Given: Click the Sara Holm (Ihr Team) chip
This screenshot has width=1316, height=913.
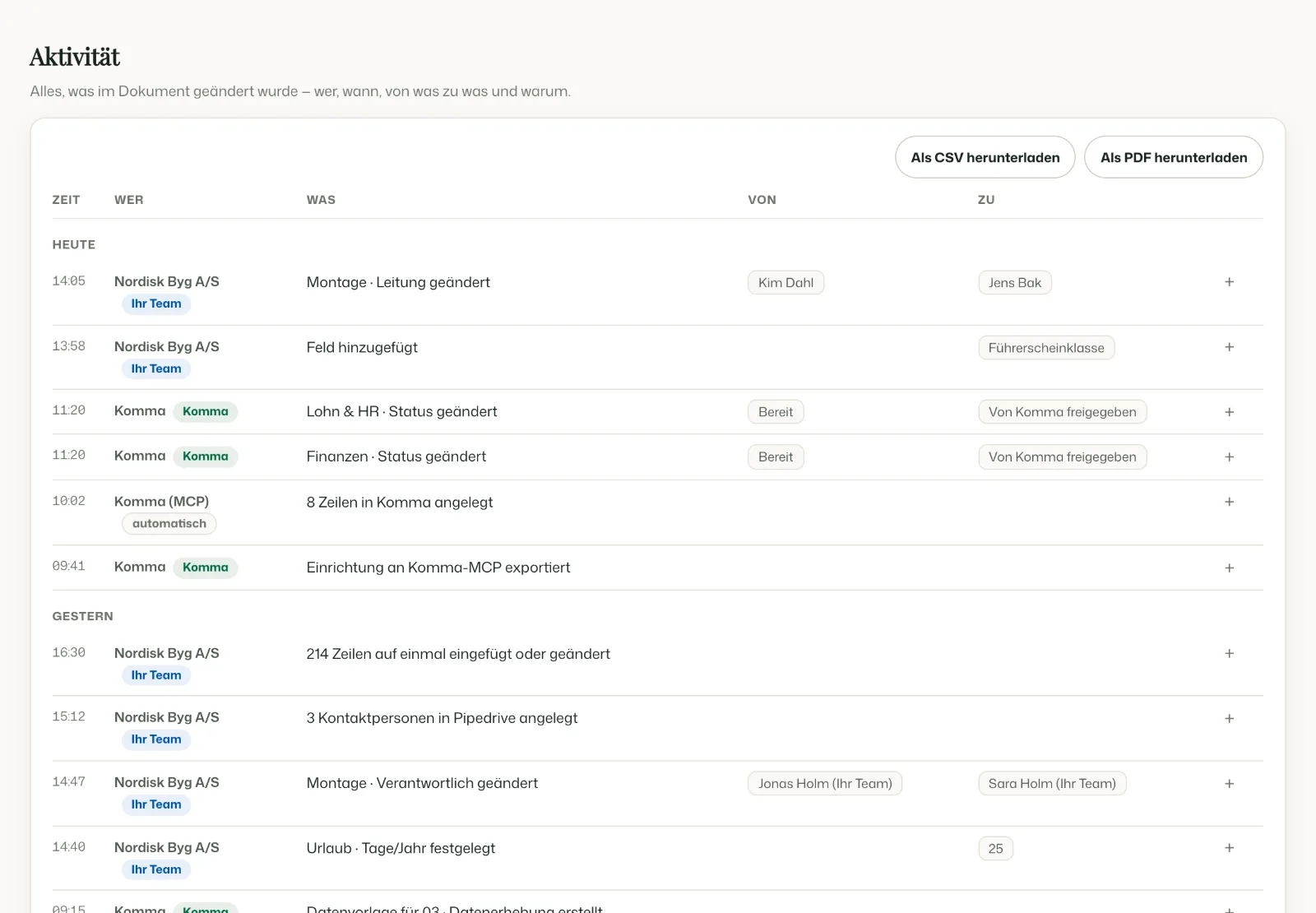Looking at the screenshot, I should (1052, 784).
